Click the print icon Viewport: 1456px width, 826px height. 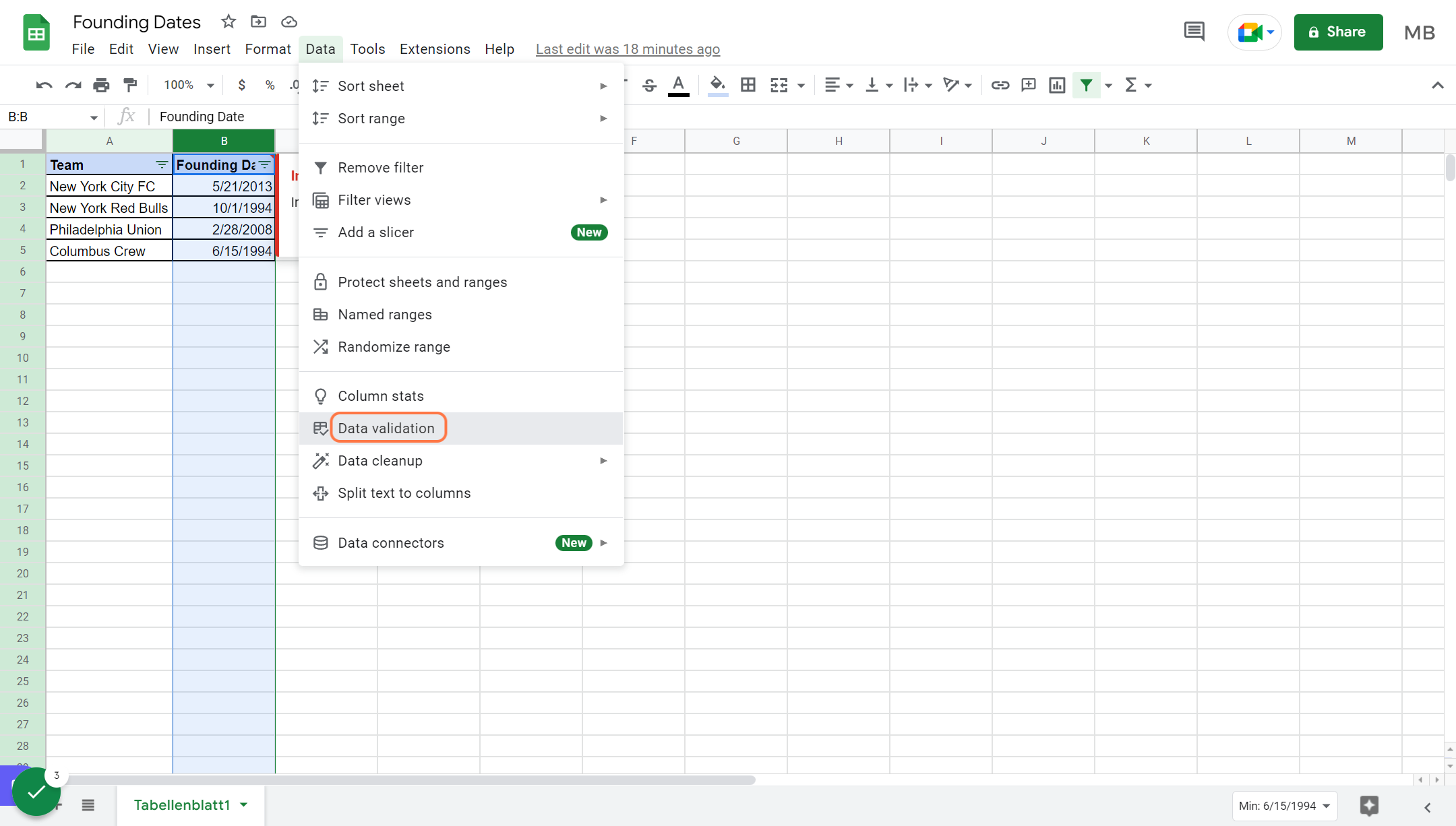(101, 85)
